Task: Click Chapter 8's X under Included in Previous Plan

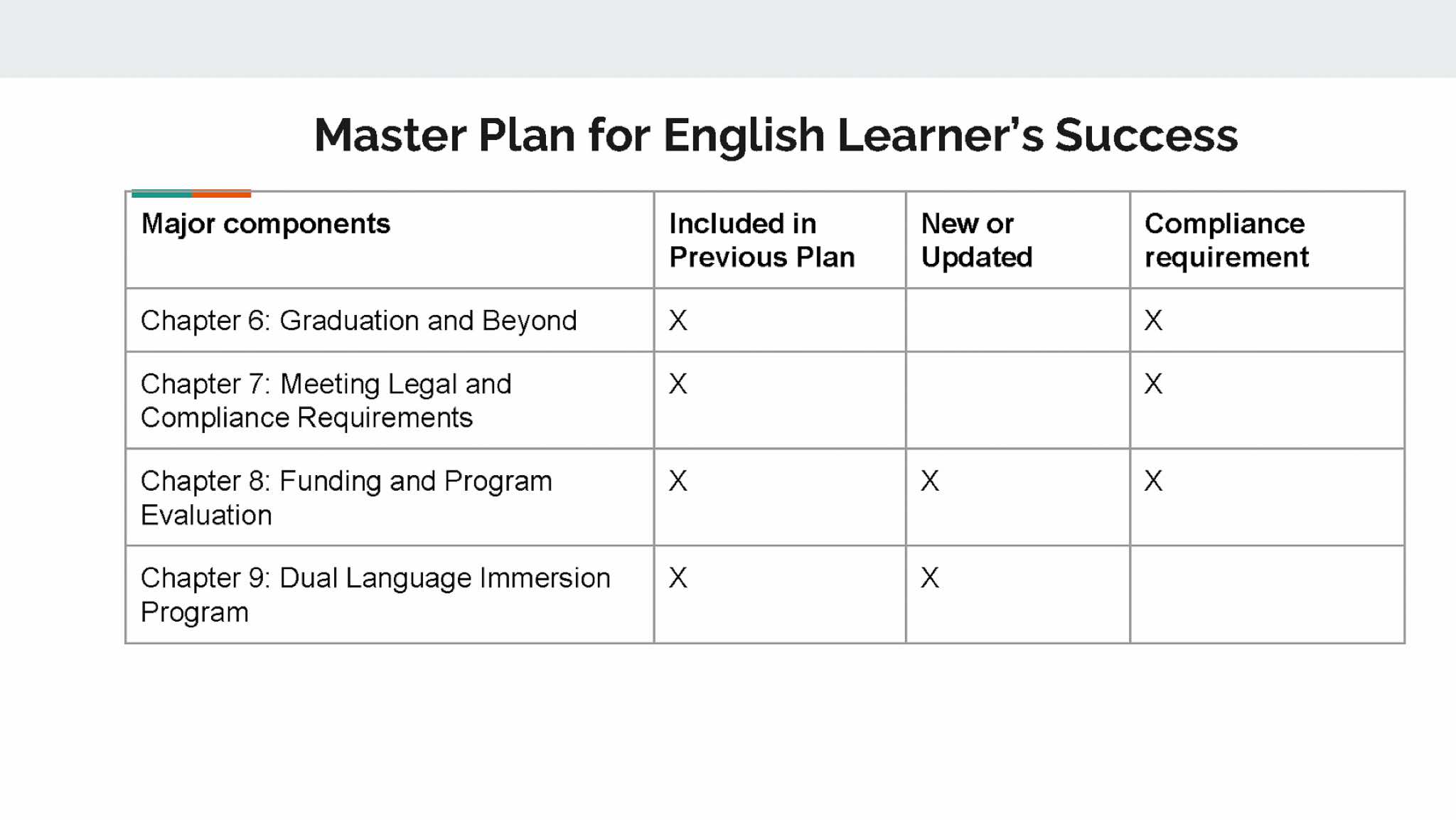Action: point(678,481)
